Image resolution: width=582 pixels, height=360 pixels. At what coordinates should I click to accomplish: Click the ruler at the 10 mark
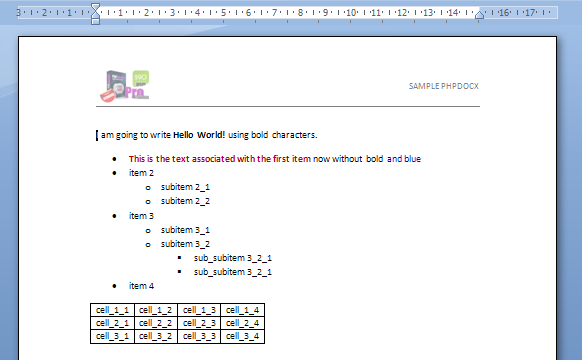click(x=351, y=13)
